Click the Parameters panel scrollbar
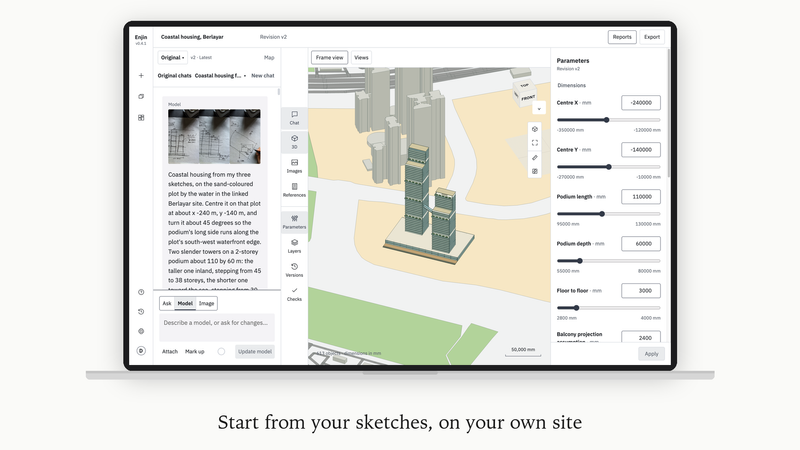 668,113
